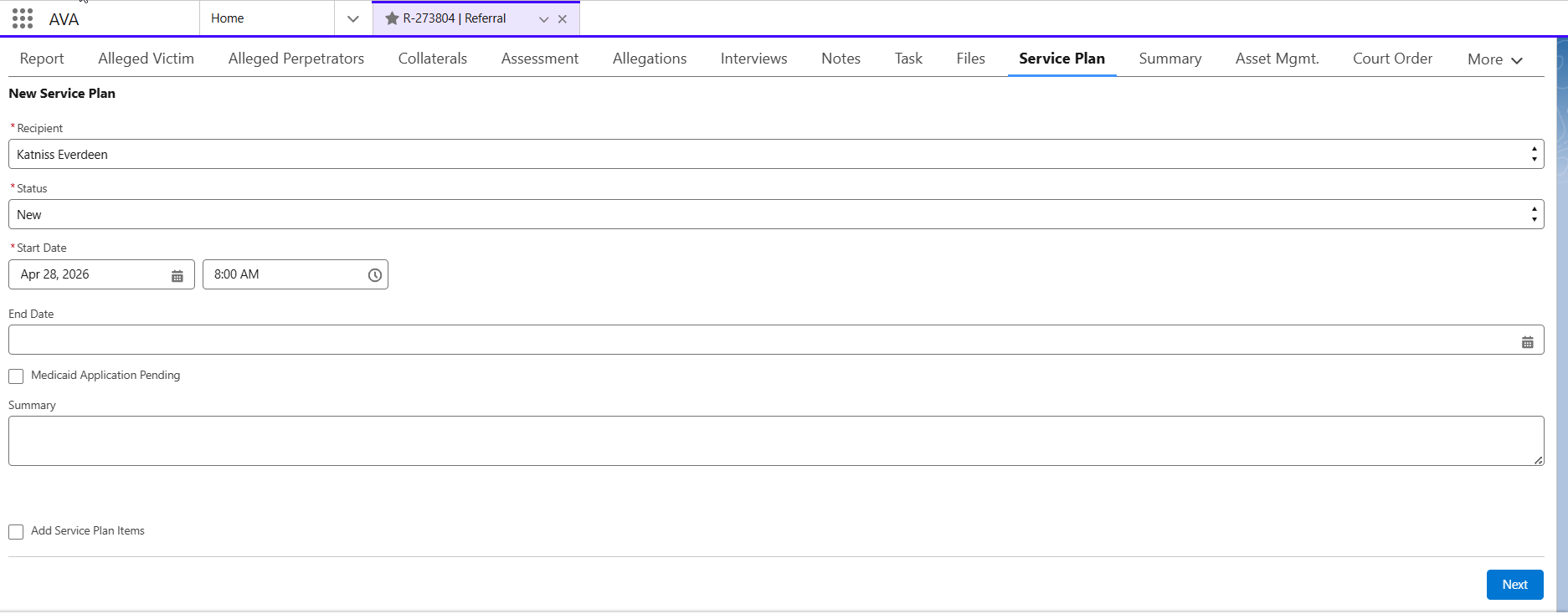Click into the Start Date field
Image resolution: width=1568 pixels, height=614 pixels.
[101, 274]
